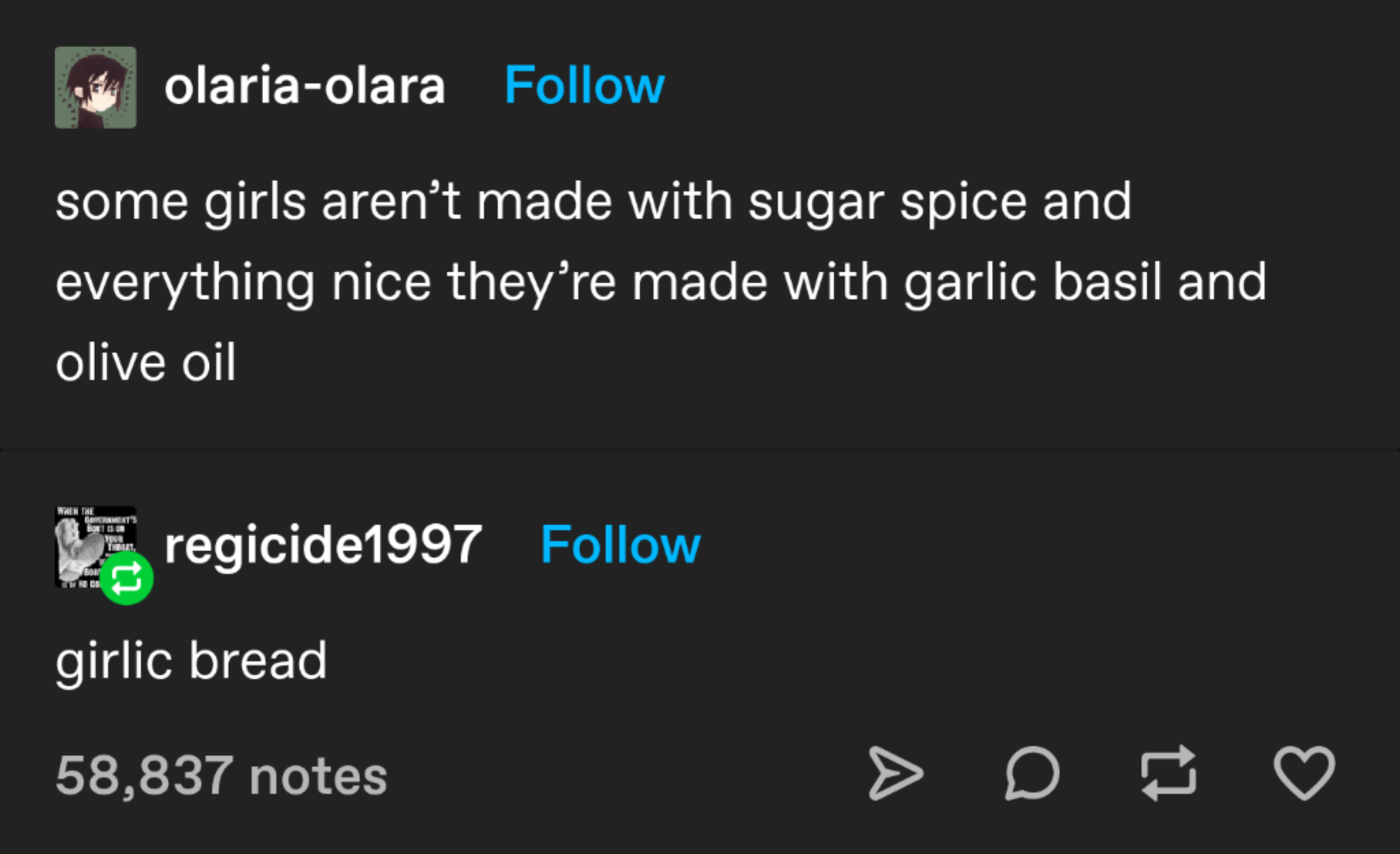
Task: Click the 'girlic bread' reply text
Action: [193, 657]
